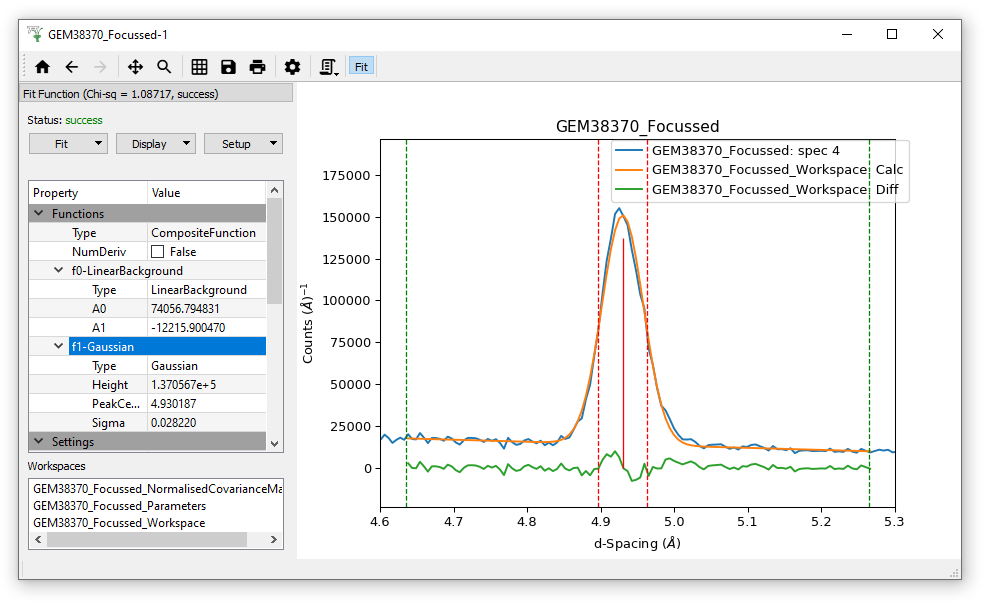Click the Home reset view icon

point(42,67)
